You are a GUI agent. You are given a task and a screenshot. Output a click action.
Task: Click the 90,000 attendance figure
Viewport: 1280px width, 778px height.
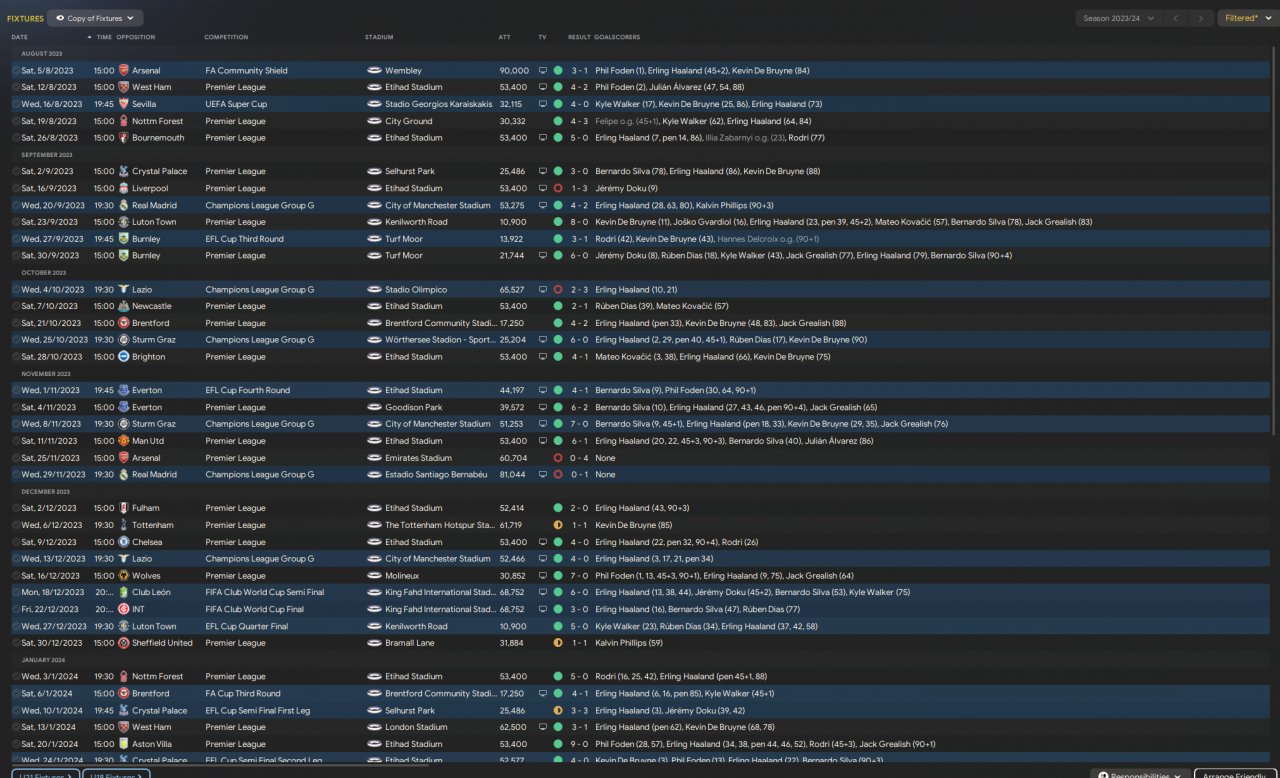pos(514,71)
